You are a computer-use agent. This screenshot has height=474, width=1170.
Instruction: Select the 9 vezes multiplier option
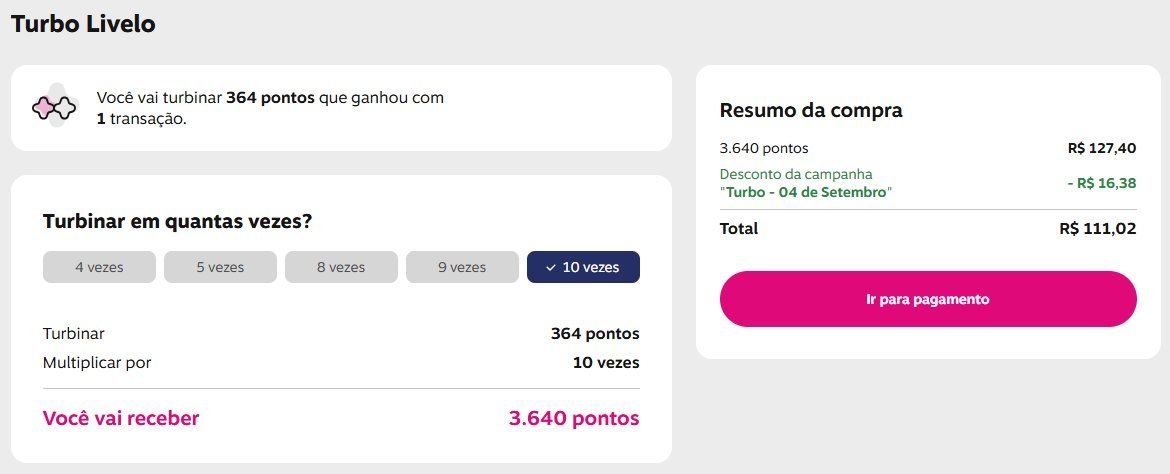point(462,267)
